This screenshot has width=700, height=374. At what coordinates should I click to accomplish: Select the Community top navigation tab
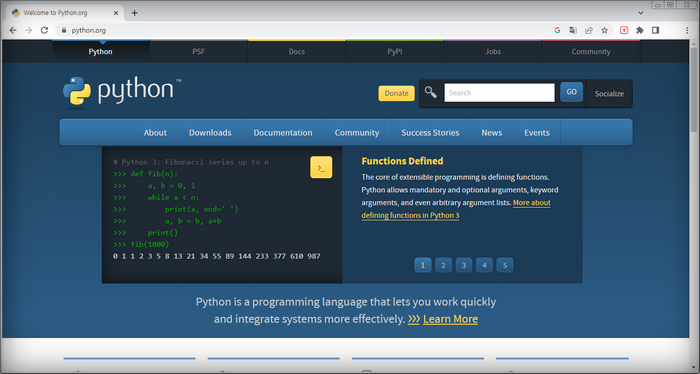[591, 52]
